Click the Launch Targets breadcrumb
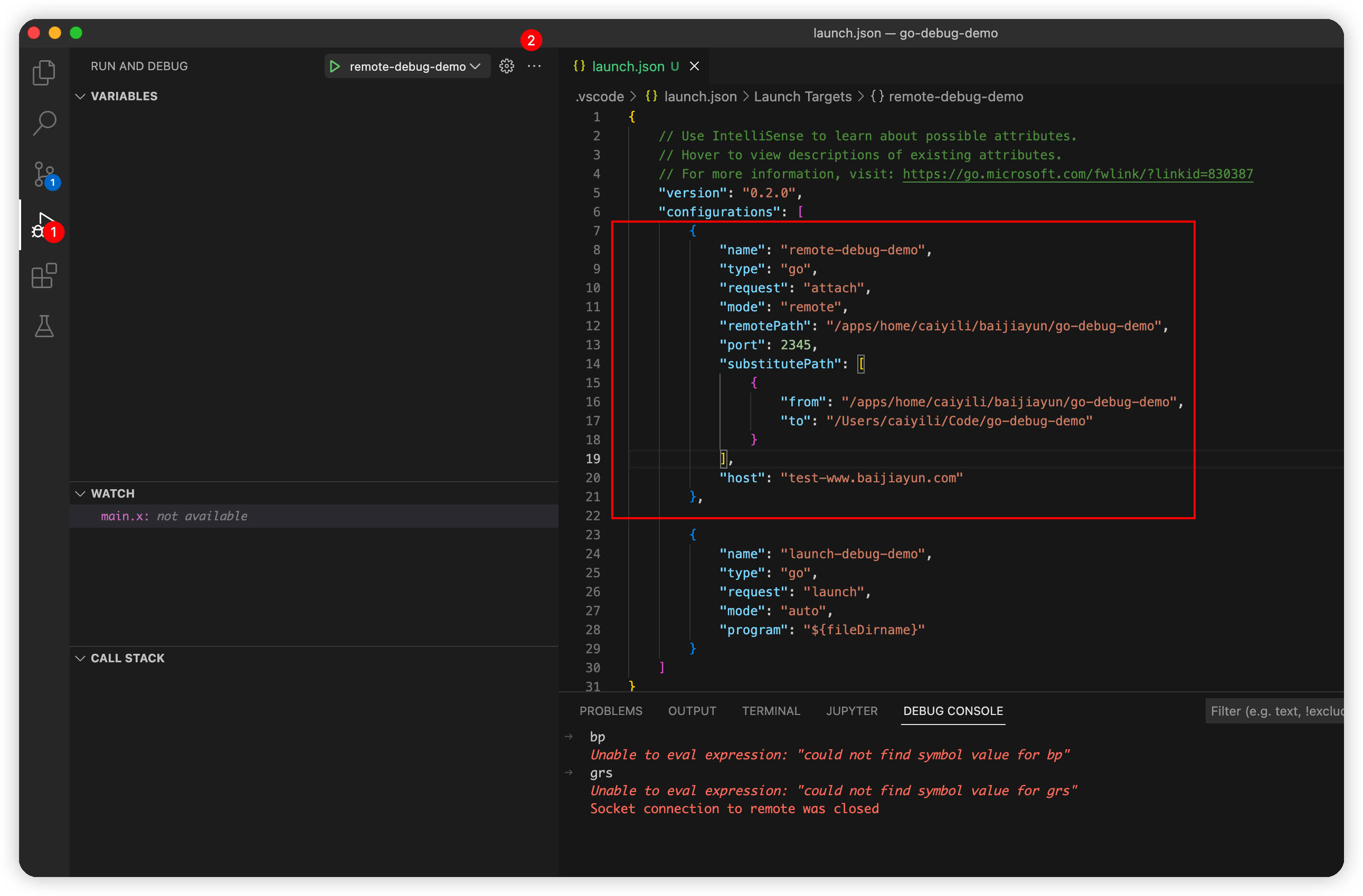Screen dimensions: 1363x896 click(802, 97)
